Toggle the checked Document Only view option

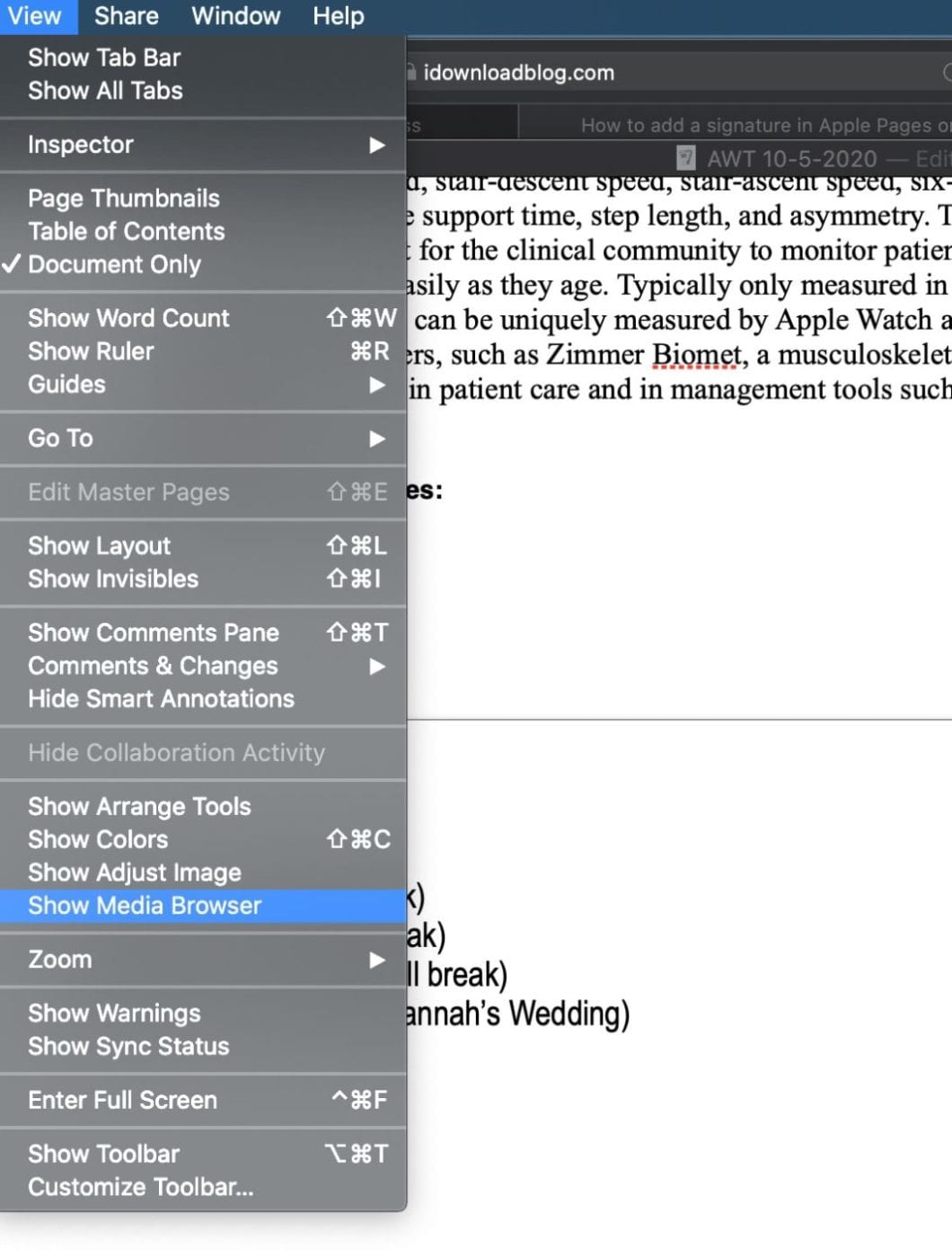pos(115,264)
